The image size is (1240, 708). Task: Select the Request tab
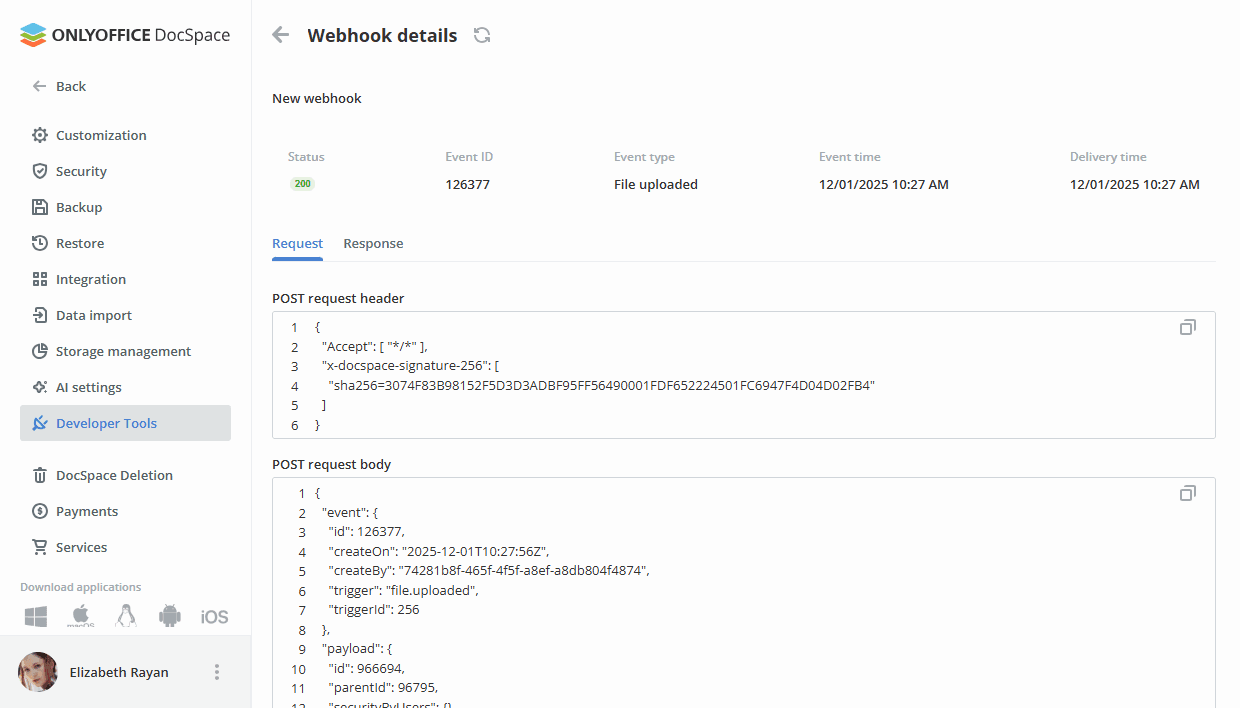click(297, 243)
